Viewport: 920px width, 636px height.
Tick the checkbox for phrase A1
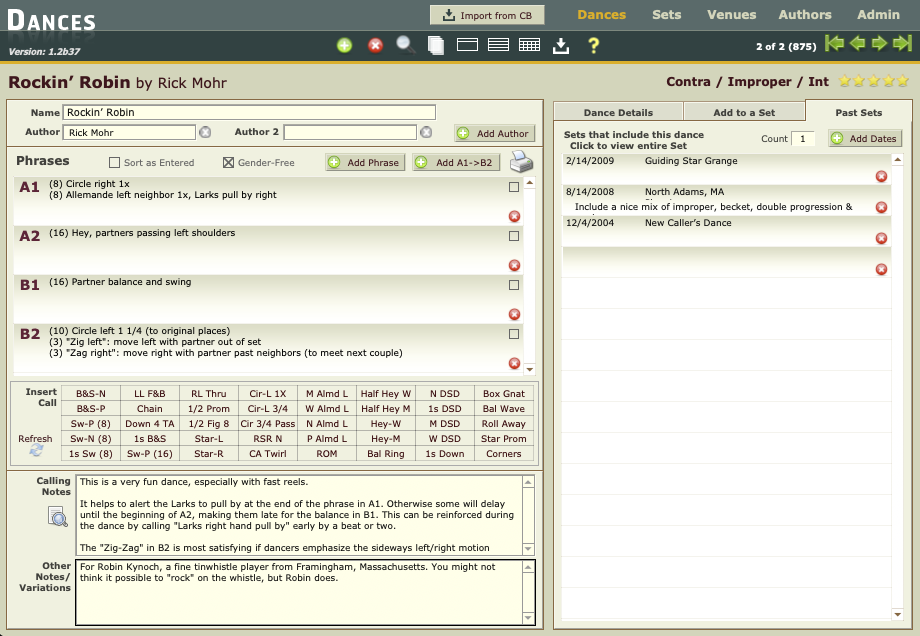(x=514, y=187)
